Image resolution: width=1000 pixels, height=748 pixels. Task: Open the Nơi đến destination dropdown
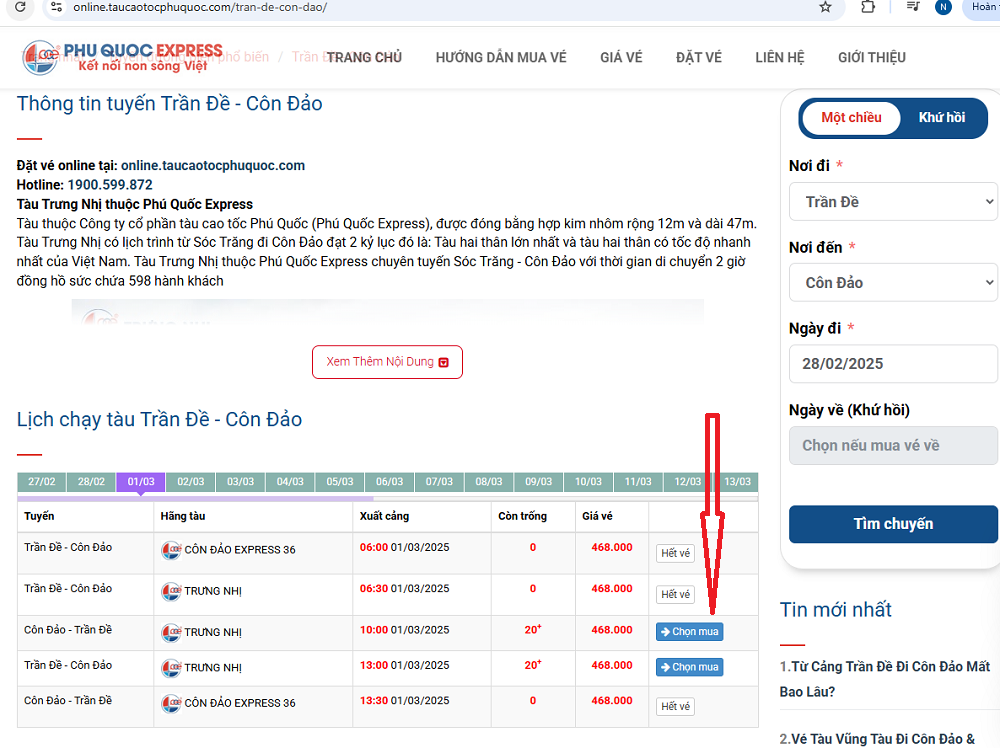tap(893, 282)
